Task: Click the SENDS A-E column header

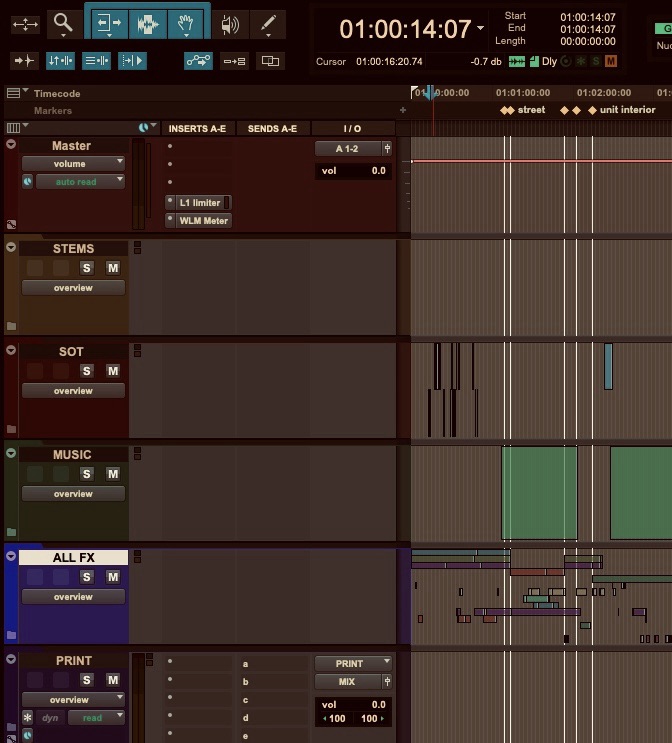Action: pyautogui.click(x=273, y=129)
